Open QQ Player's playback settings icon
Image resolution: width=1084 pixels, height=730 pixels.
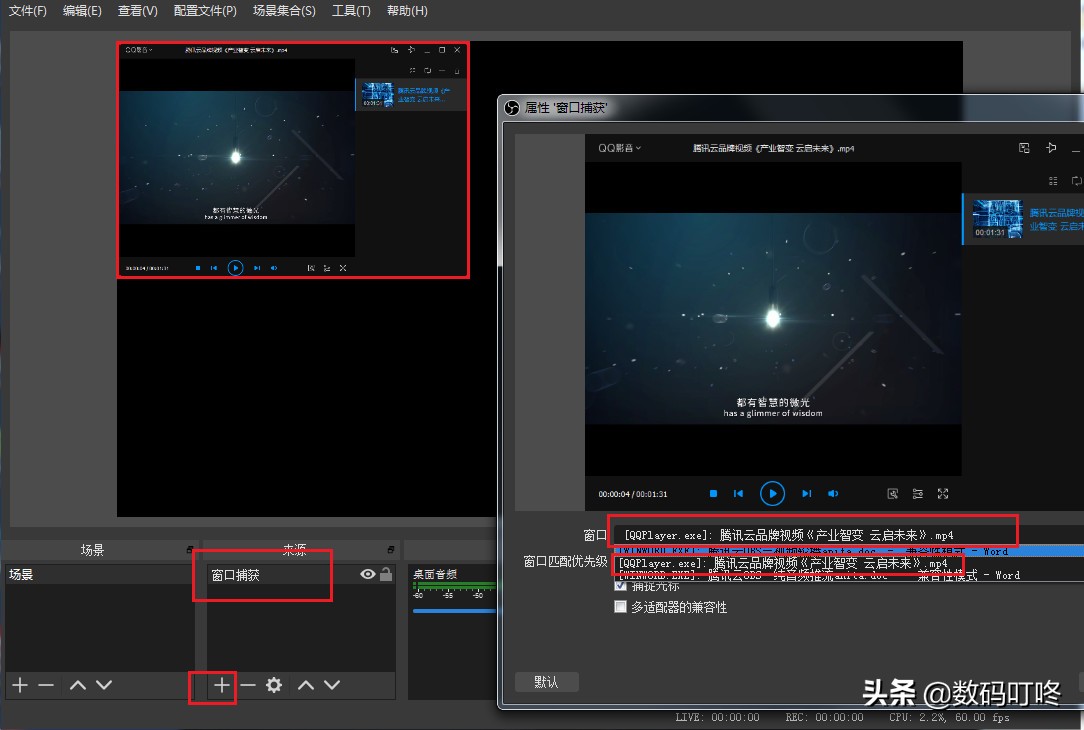point(917,493)
